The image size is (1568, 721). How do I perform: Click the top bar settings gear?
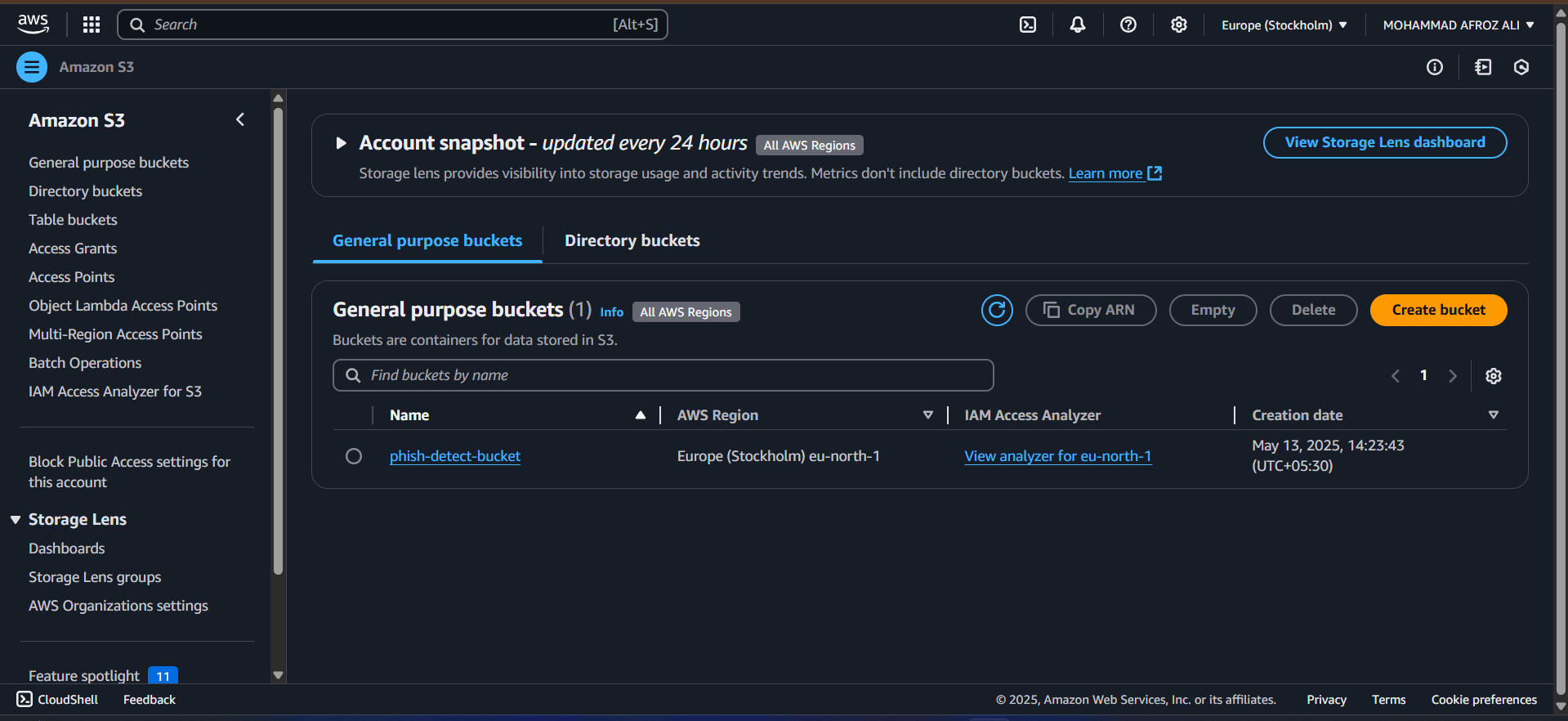pyautogui.click(x=1178, y=25)
